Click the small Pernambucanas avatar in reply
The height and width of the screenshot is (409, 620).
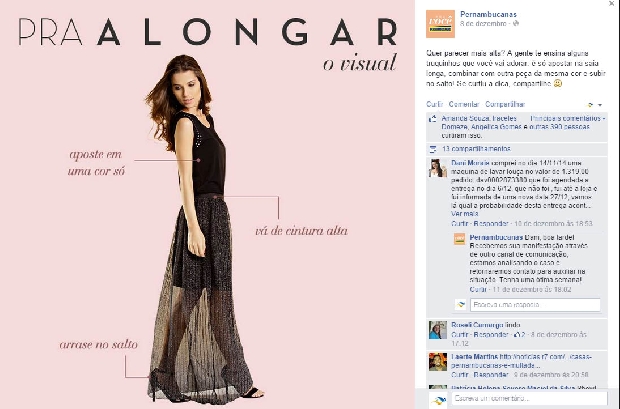[x=459, y=239]
